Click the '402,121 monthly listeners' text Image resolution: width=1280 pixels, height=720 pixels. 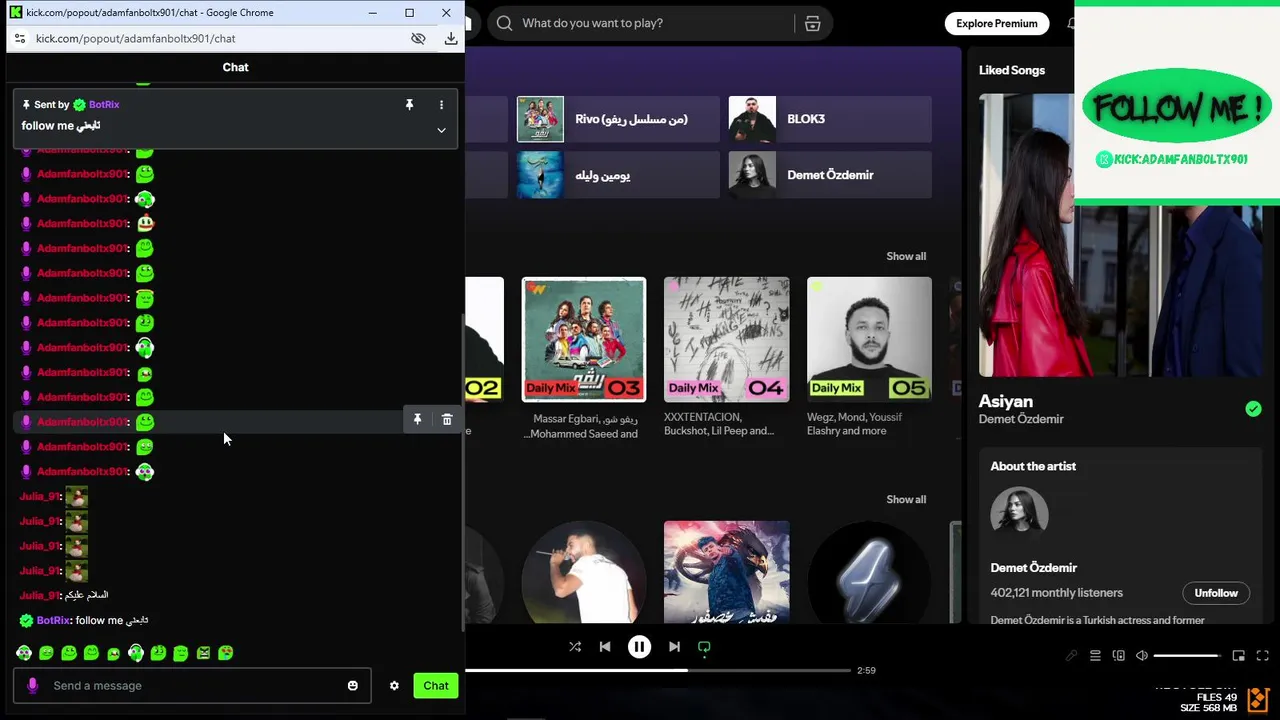[x=1056, y=593]
